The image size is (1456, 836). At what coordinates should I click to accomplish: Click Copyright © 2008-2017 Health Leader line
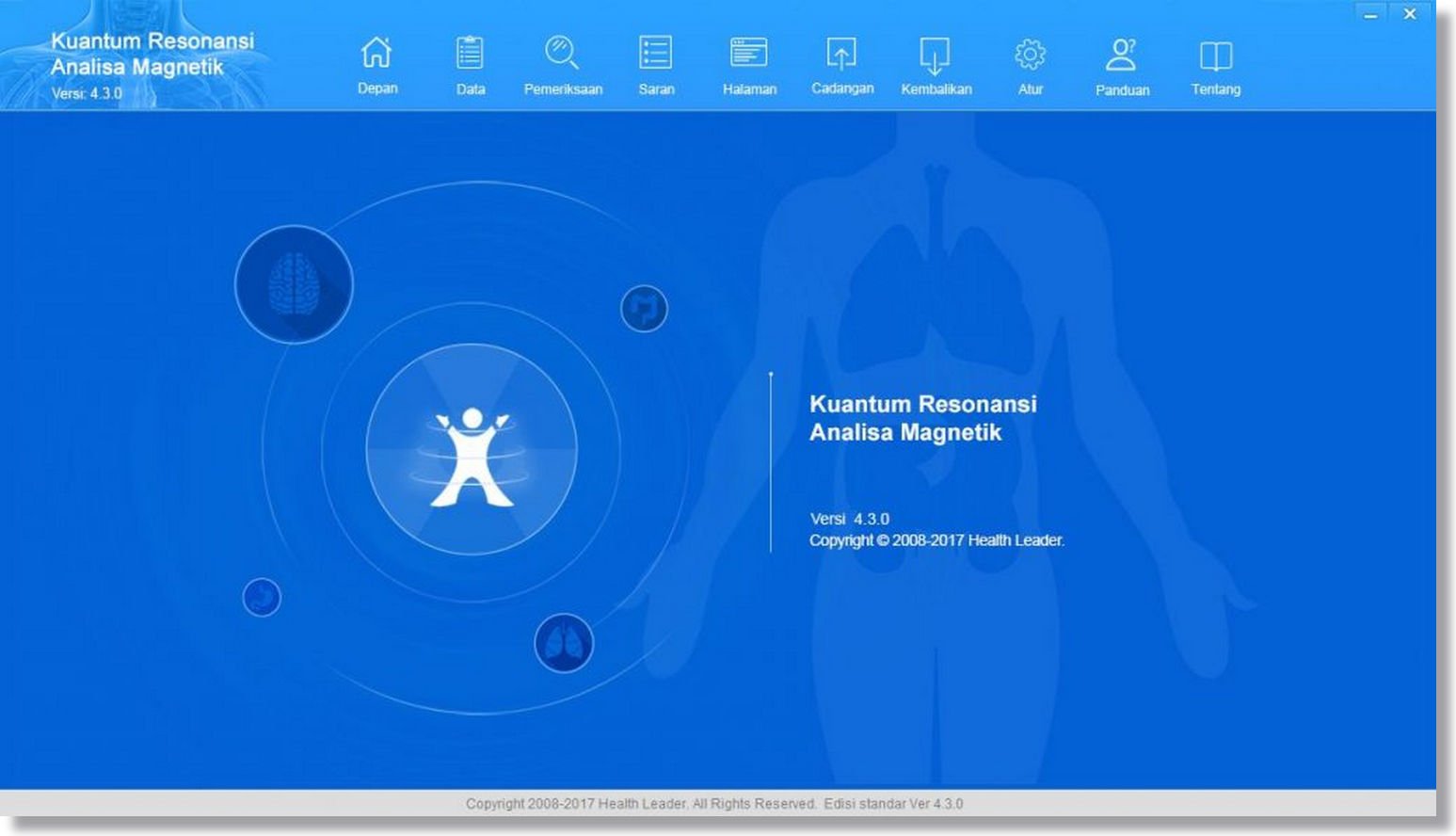pyautogui.click(x=936, y=540)
